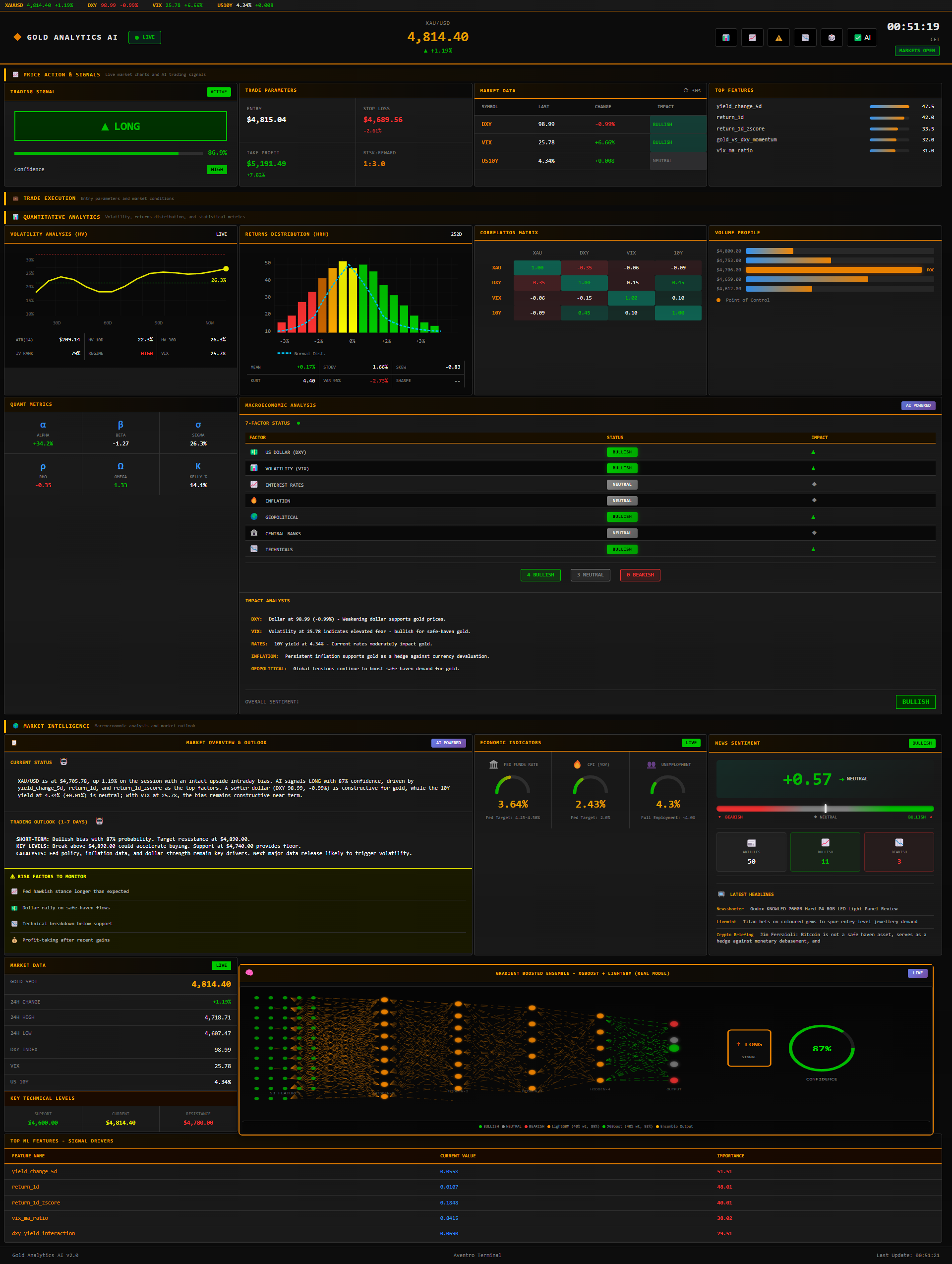Screen dimensions: 952x1264
Task: Click the Volatility (VIX) factor icon
Action: tap(254, 468)
